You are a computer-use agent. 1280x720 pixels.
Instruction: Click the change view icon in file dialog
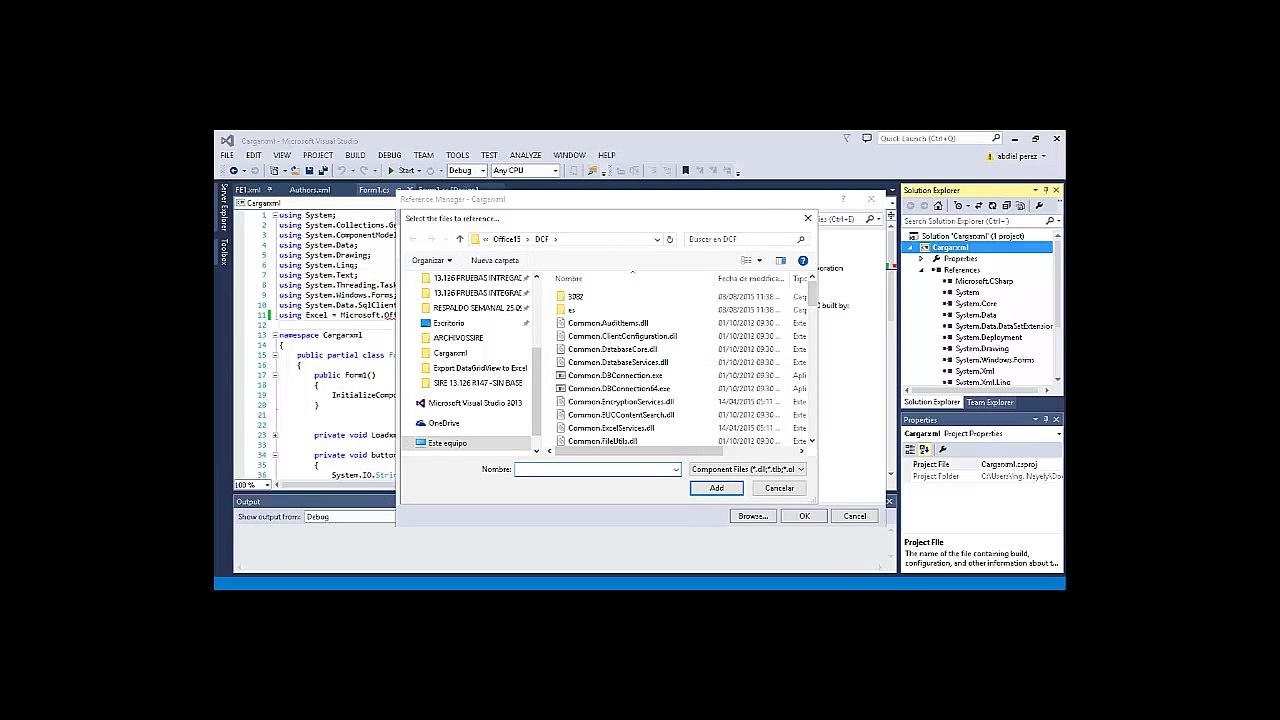coord(746,261)
